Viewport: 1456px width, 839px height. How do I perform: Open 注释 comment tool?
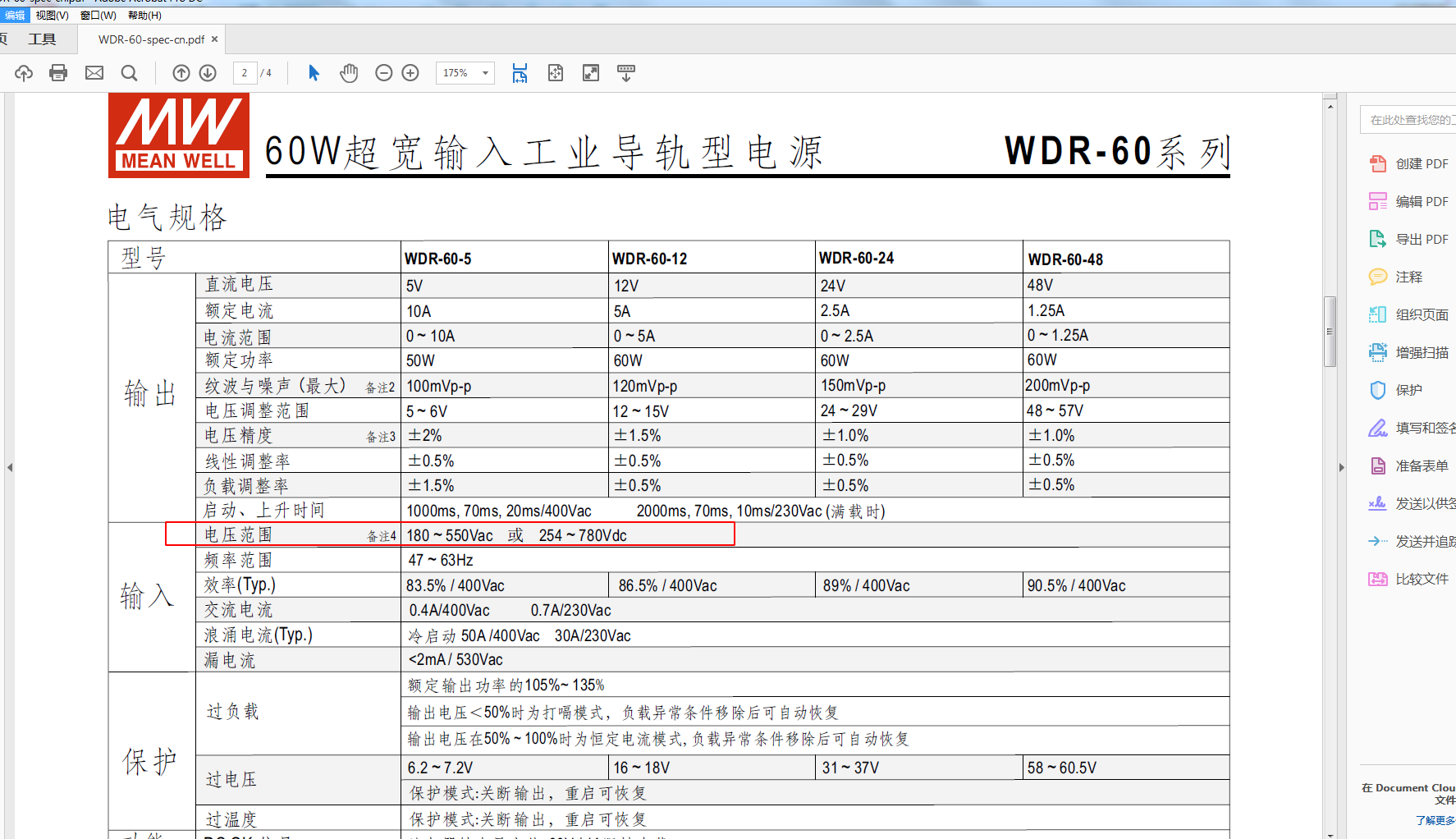[1396, 277]
